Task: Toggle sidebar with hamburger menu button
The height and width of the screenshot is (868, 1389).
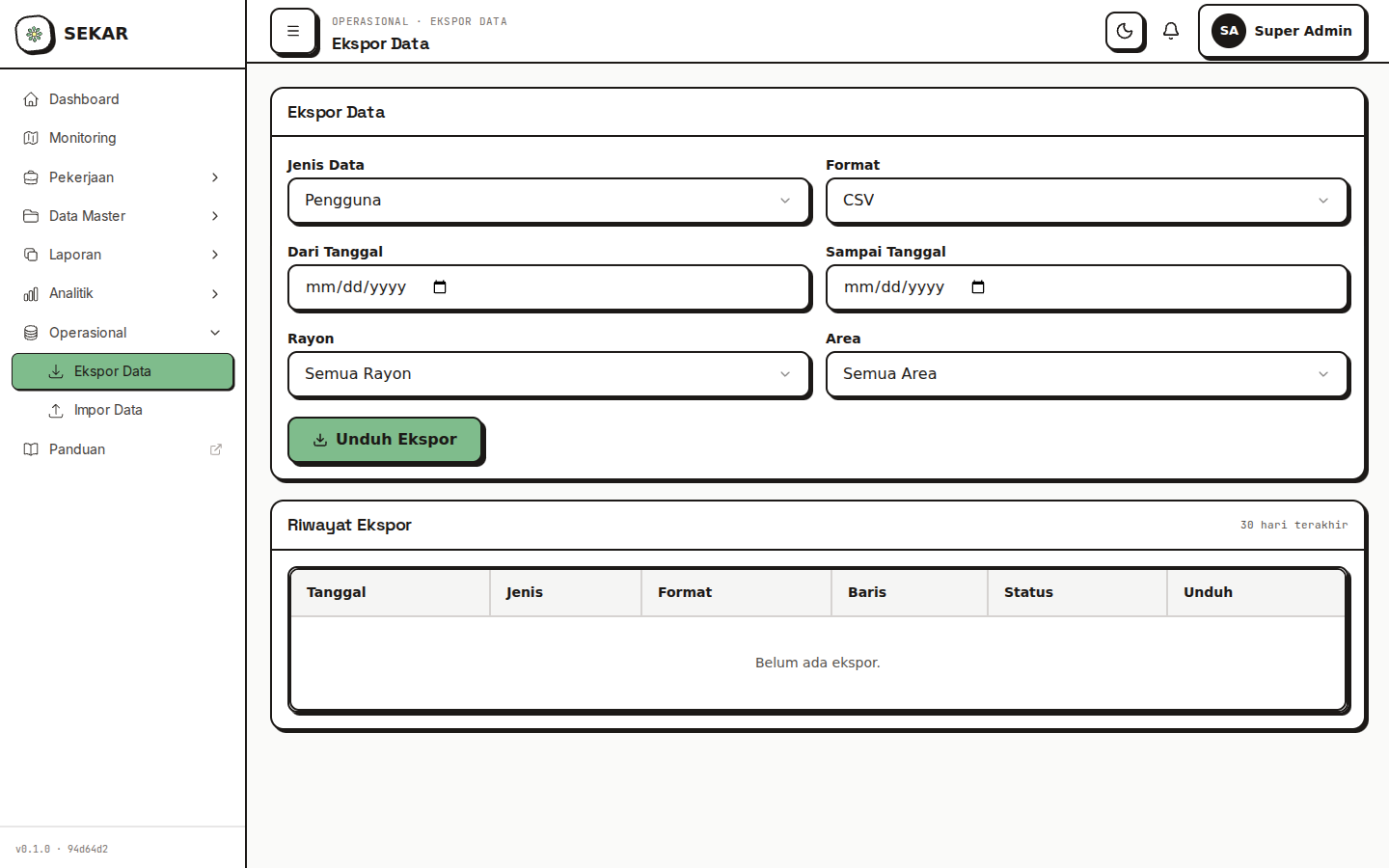Action: pos(293,31)
